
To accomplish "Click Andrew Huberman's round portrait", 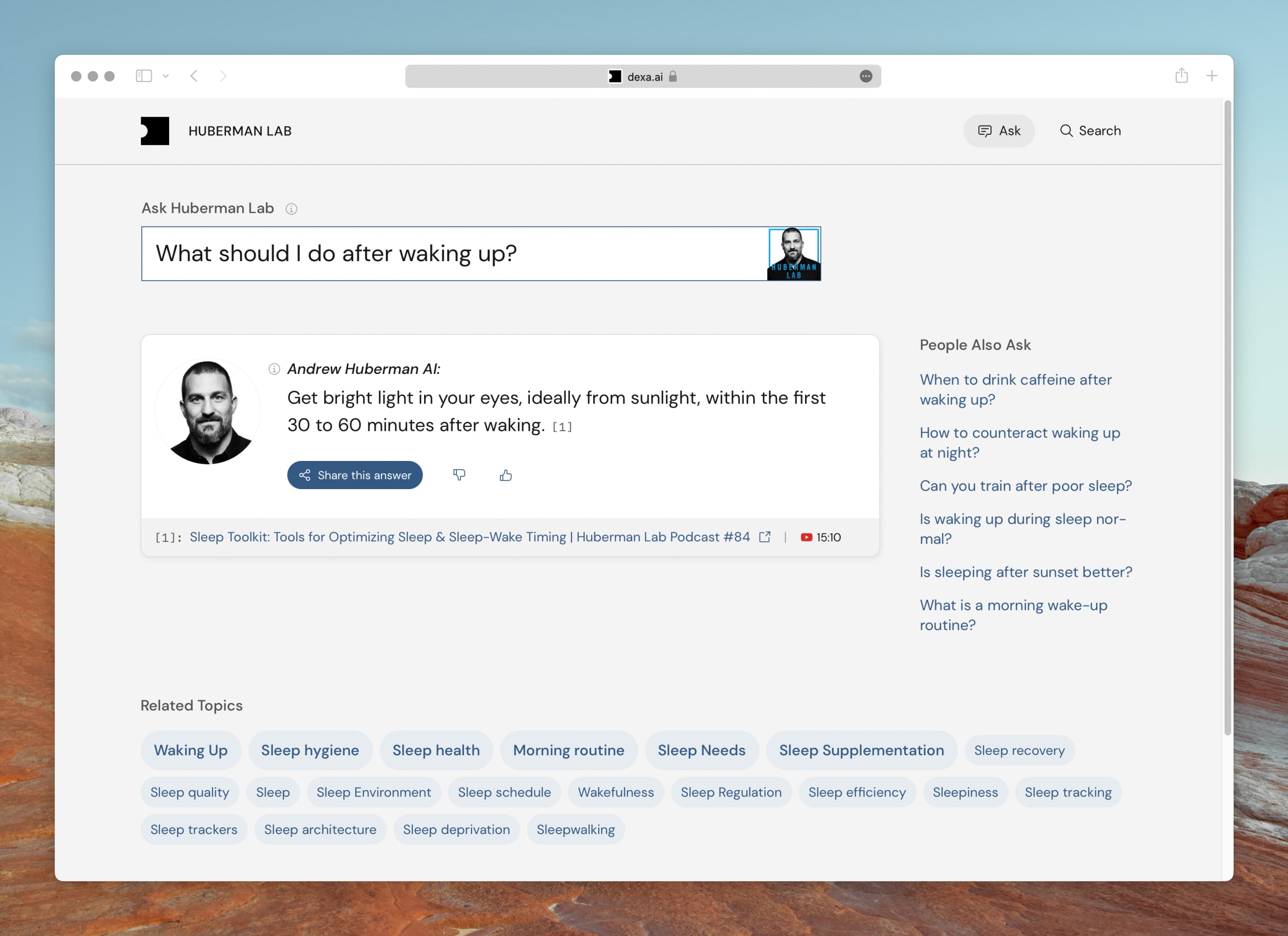I will [x=208, y=411].
